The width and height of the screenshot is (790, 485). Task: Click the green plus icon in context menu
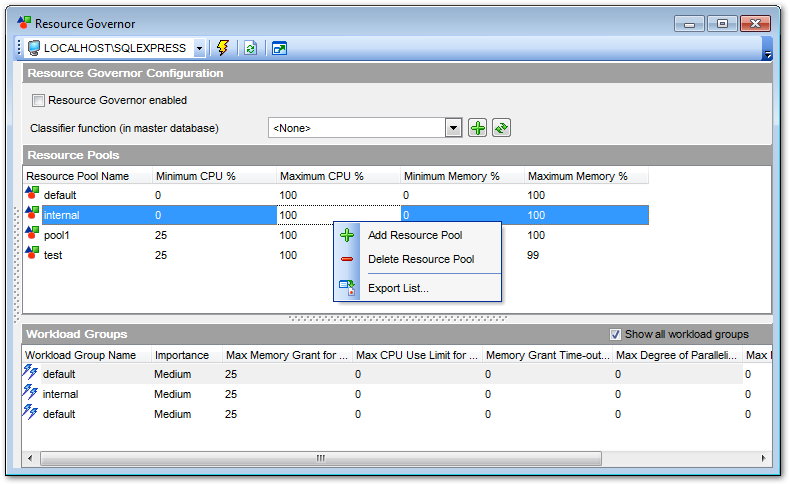pos(347,235)
